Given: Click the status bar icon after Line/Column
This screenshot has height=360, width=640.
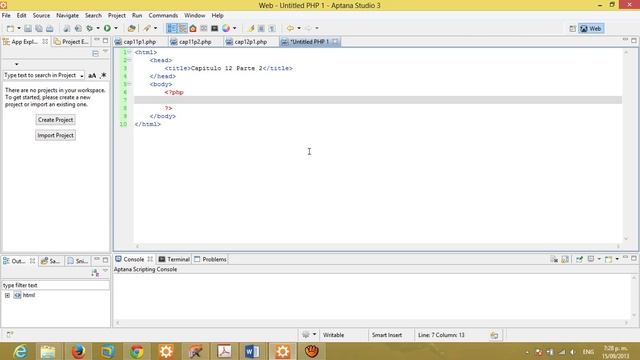Looking at the screenshot, I should tap(494, 335).
